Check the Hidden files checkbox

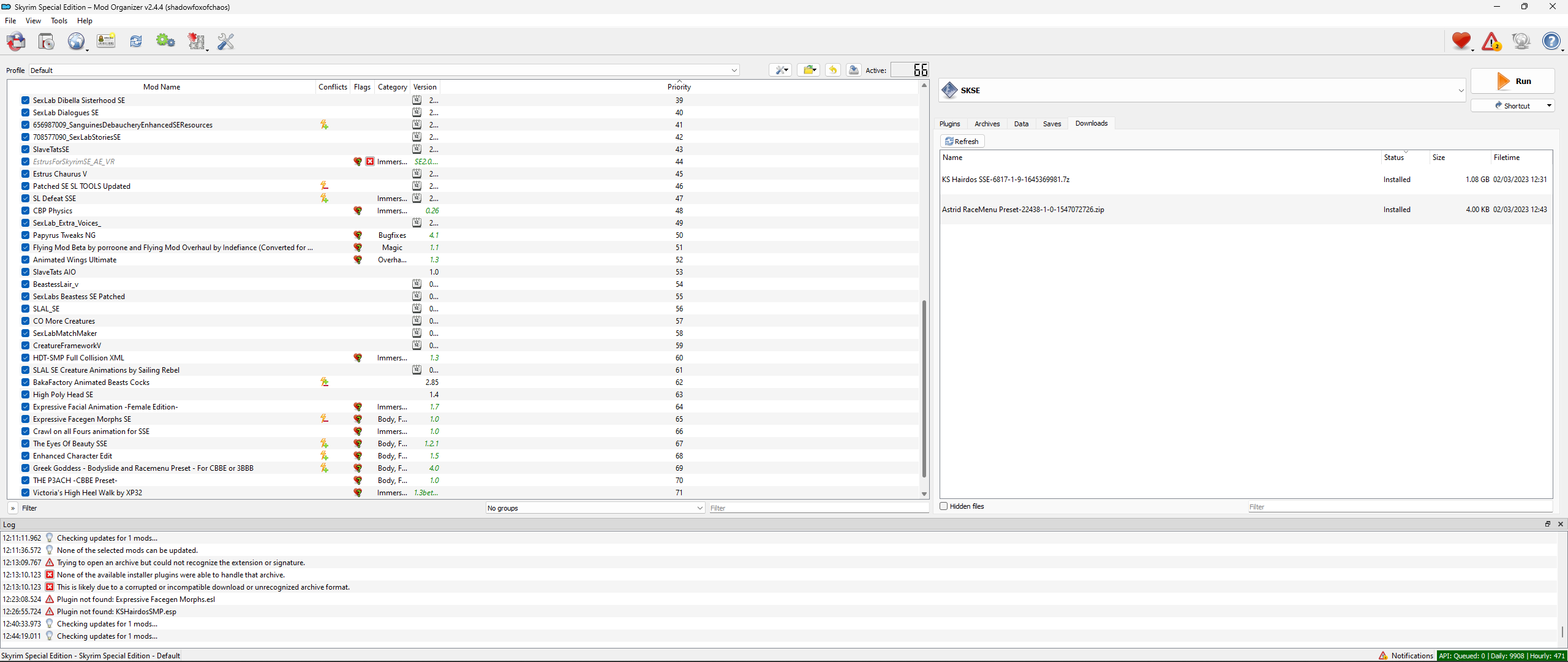(943, 506)
